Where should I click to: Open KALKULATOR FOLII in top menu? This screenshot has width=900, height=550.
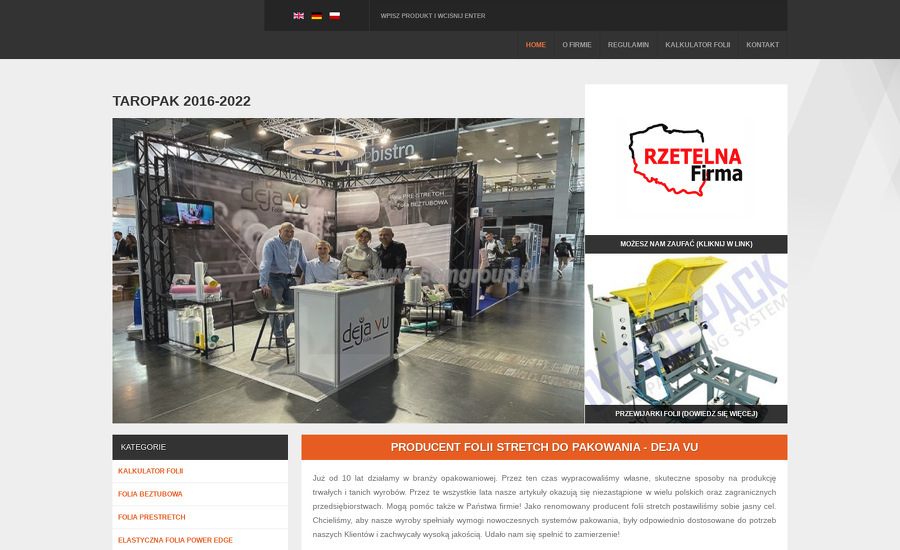[x=697, y=45]
